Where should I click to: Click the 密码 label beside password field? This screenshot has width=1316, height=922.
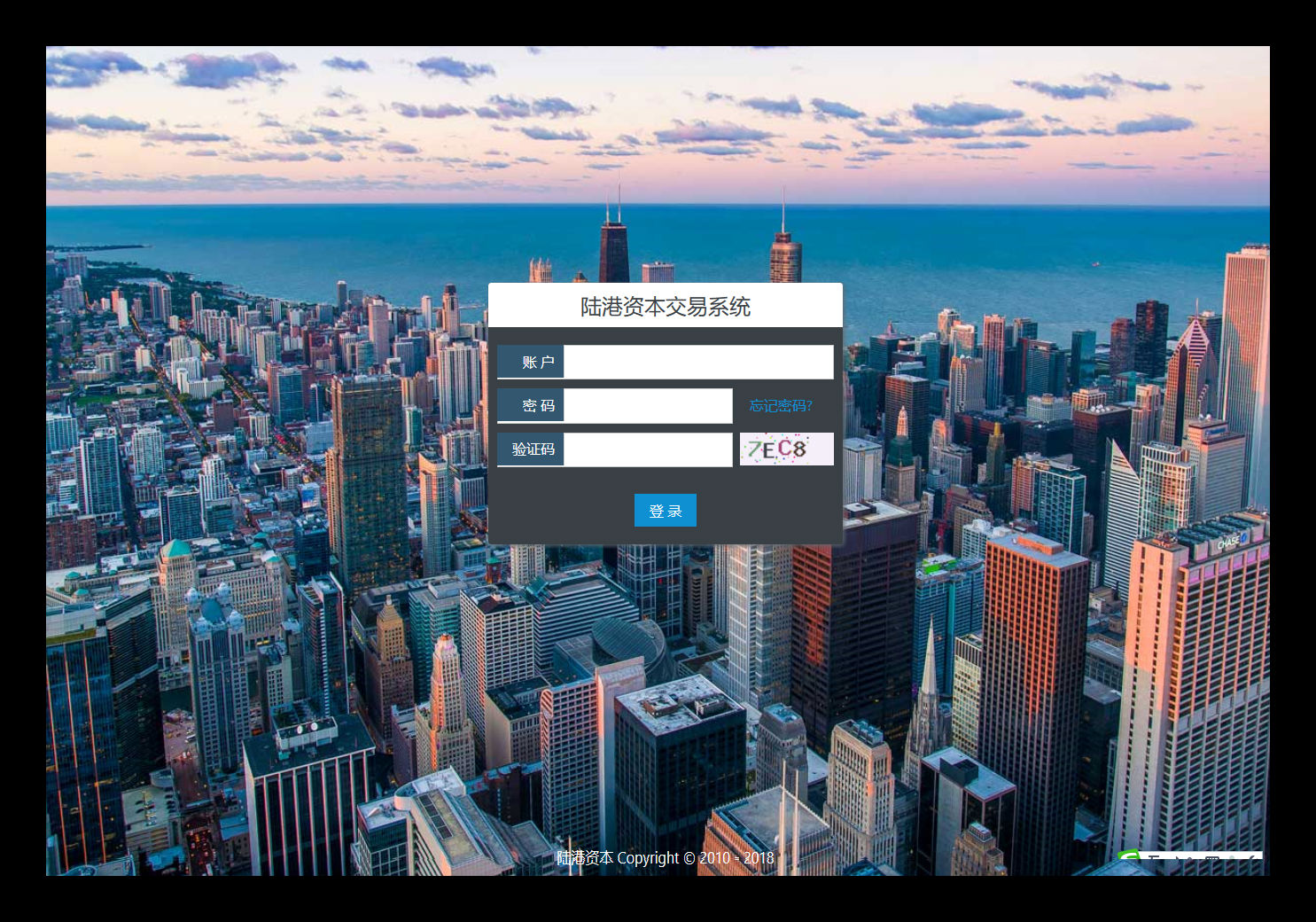532,405
